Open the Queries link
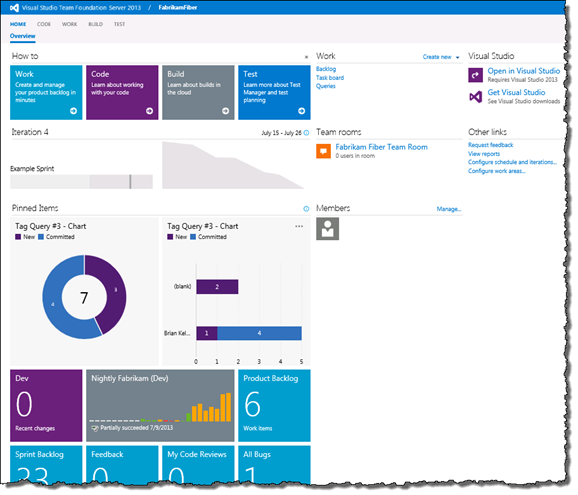This screenshot has height=495, width=578. point(326,86)
